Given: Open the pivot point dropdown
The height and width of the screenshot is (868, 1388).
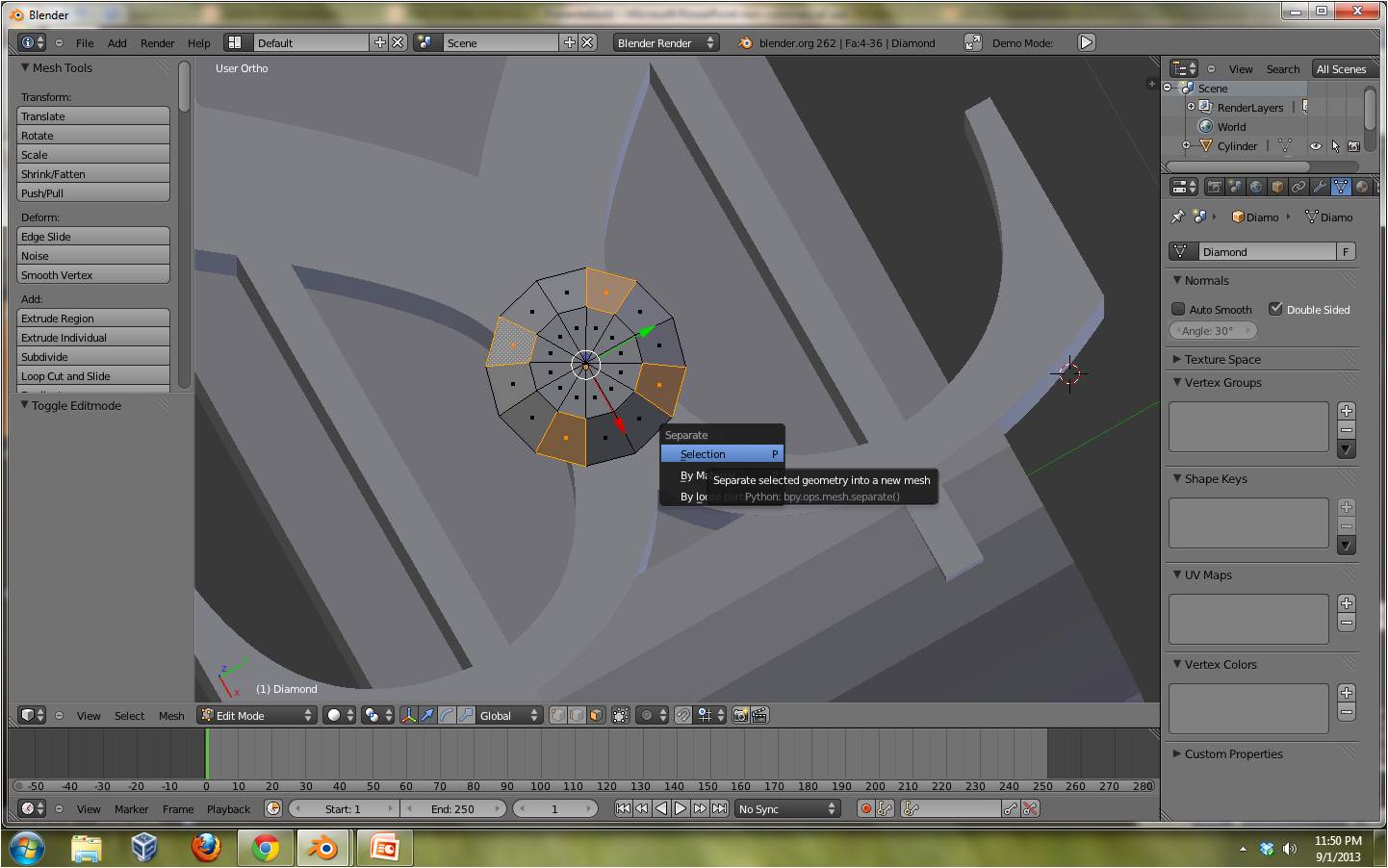Looking at the screenshot, I should click(x=378, y=715).
